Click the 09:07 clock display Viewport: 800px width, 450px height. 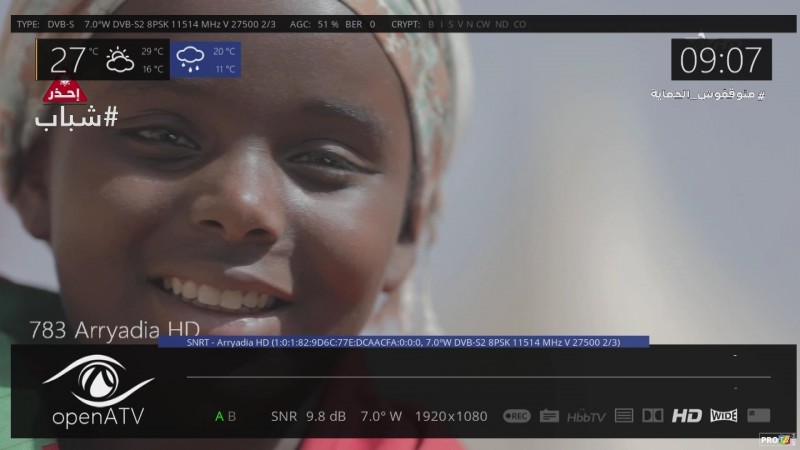click(720, 60)
